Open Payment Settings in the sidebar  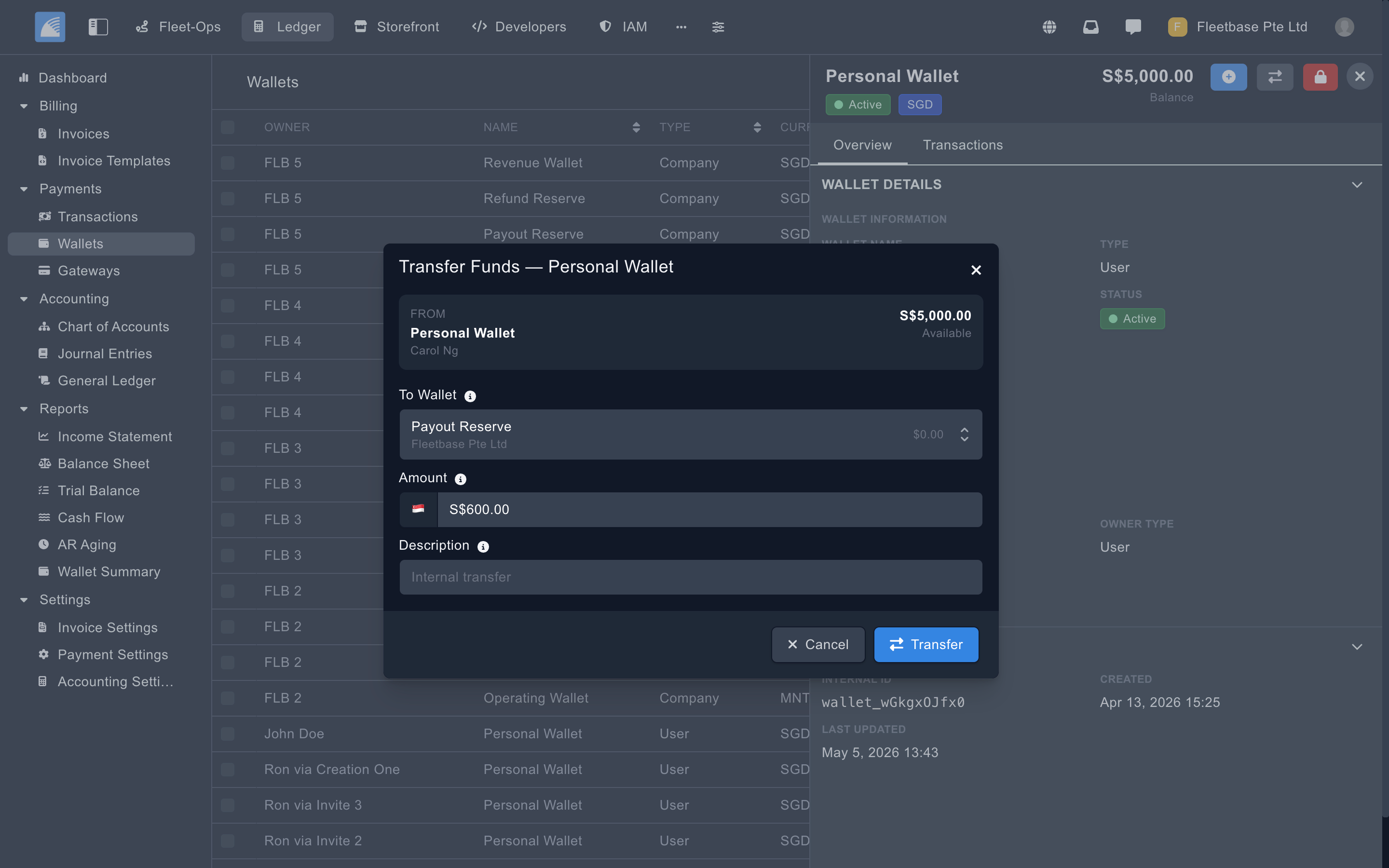112,654
